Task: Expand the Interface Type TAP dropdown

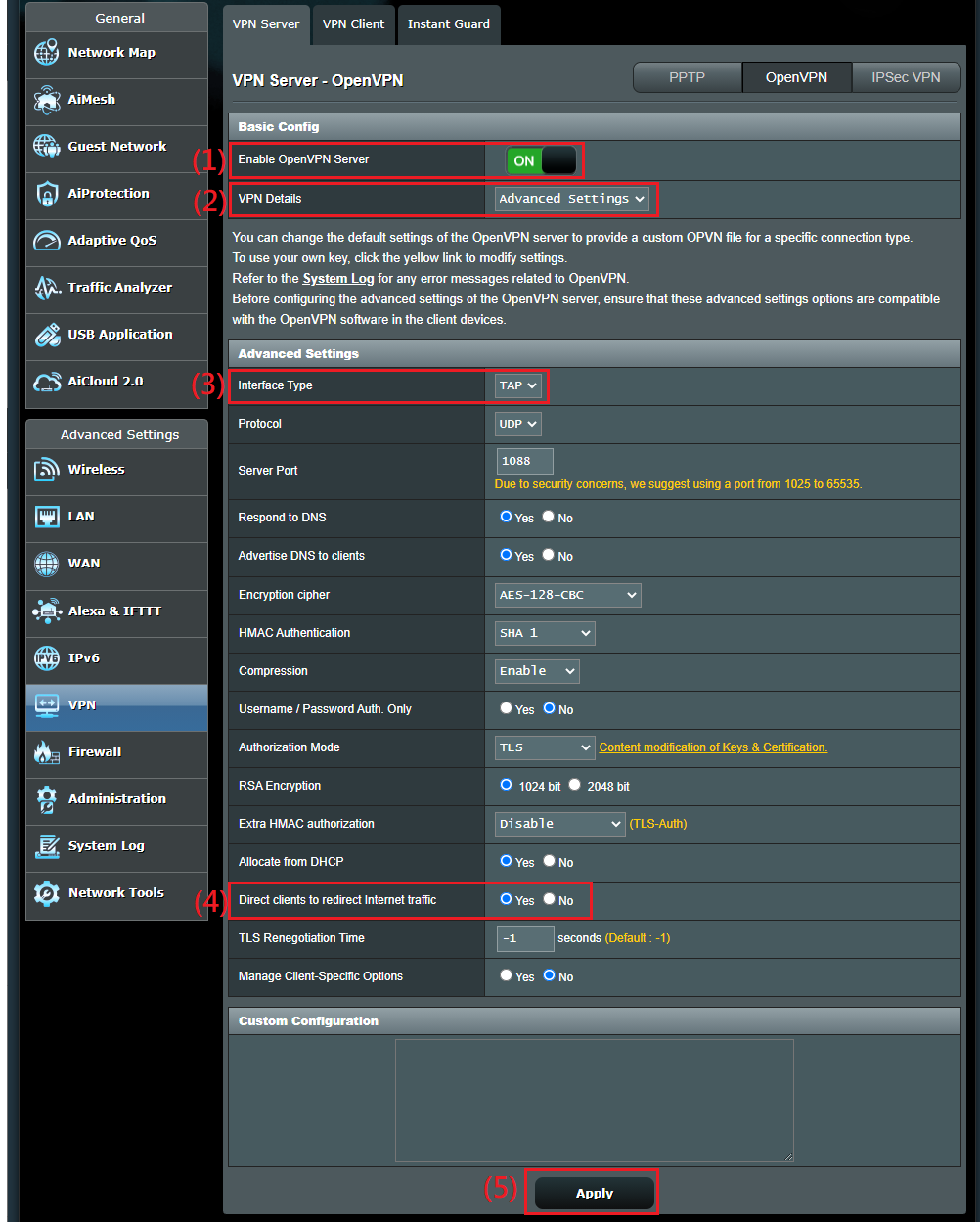Action: click(x=518, y=385)
